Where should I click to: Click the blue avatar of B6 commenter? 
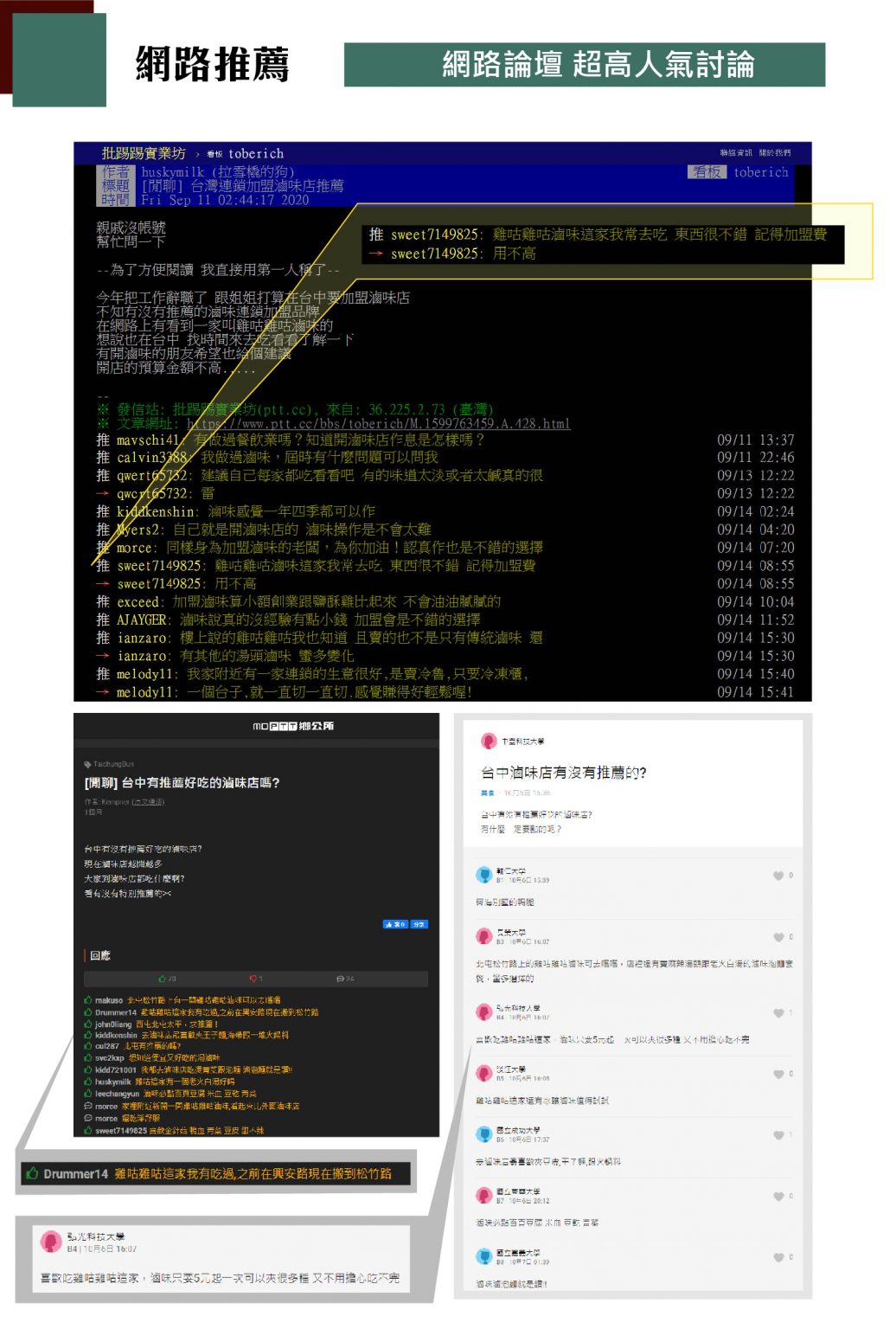[484, 1134]
